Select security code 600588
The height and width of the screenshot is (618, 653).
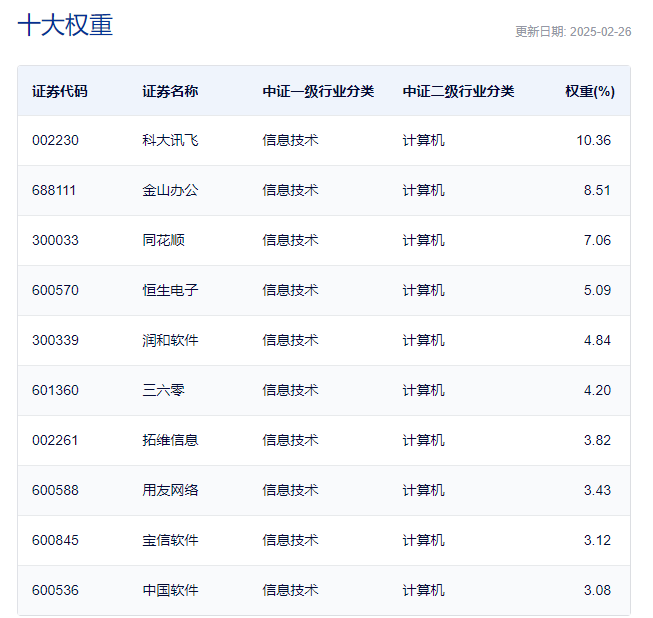pyautogui.click(x=55, y=490)
